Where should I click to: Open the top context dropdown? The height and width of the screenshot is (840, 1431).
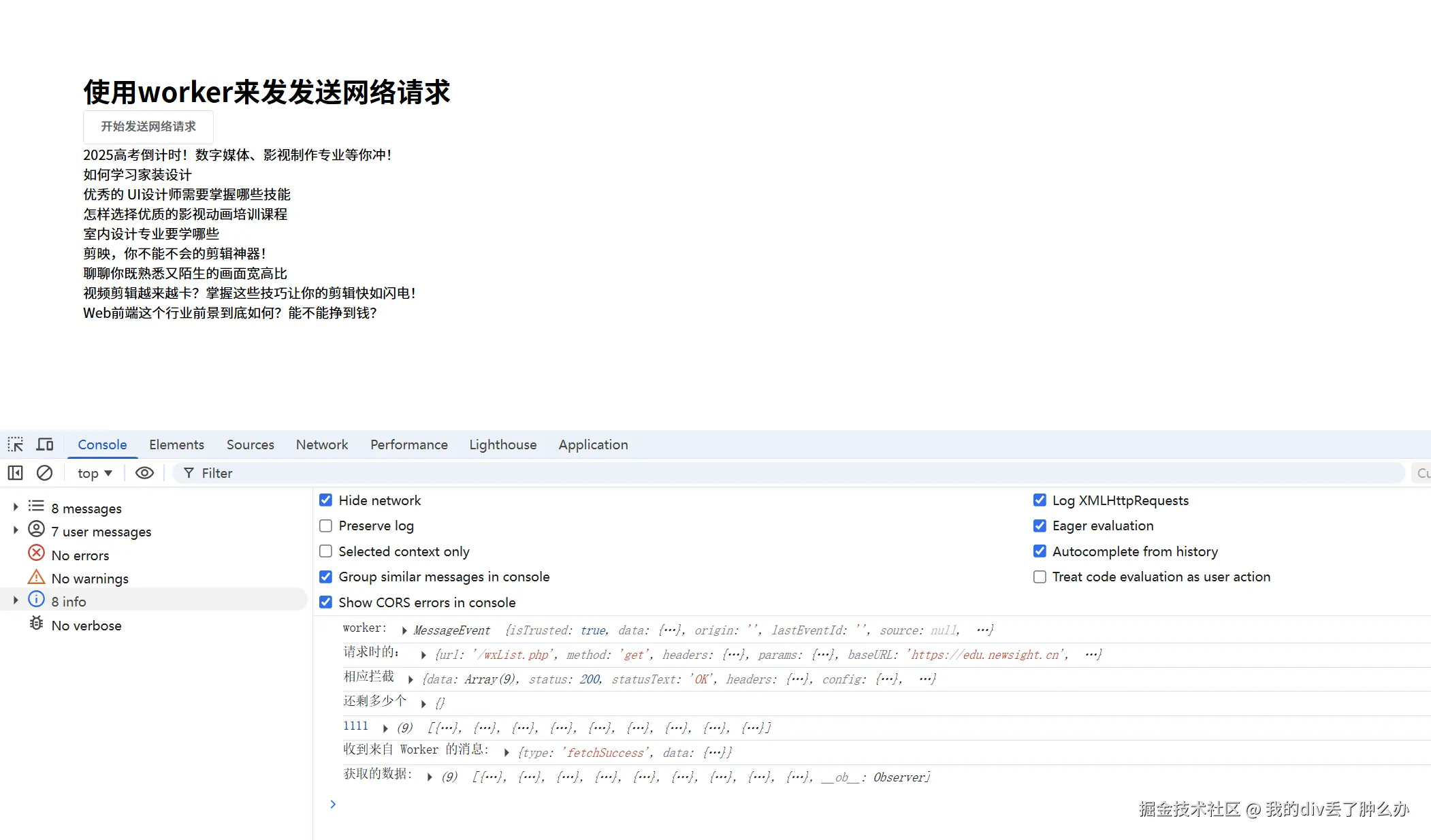point(95,473)
